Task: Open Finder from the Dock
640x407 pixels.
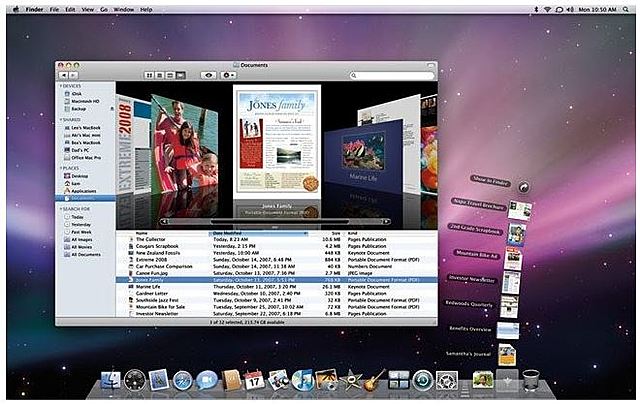Action: point(111,380)
